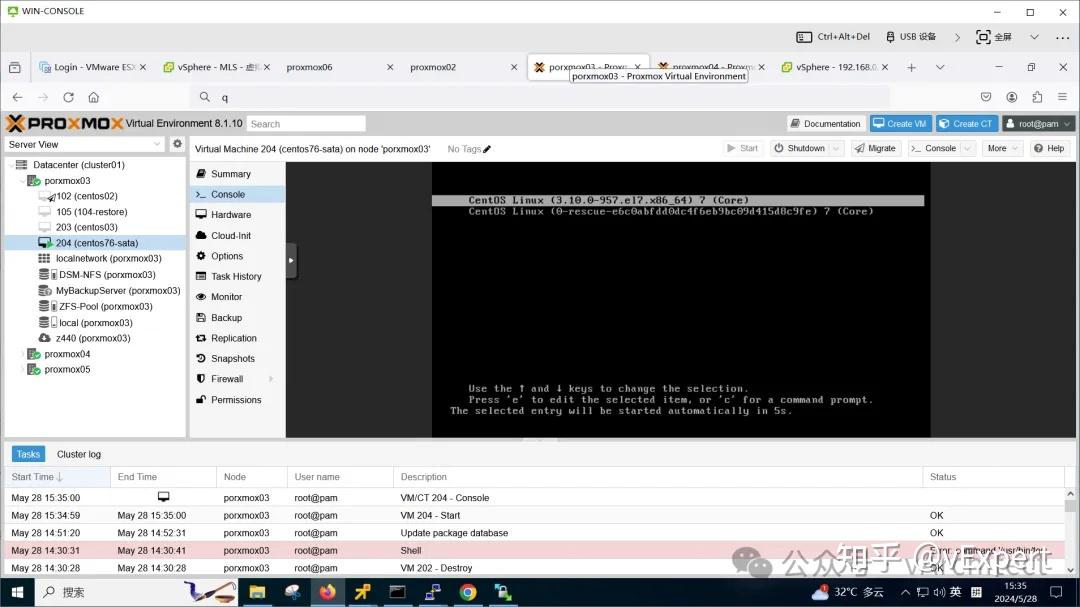Open Firefox from the taskbar

tap(327, 591)
